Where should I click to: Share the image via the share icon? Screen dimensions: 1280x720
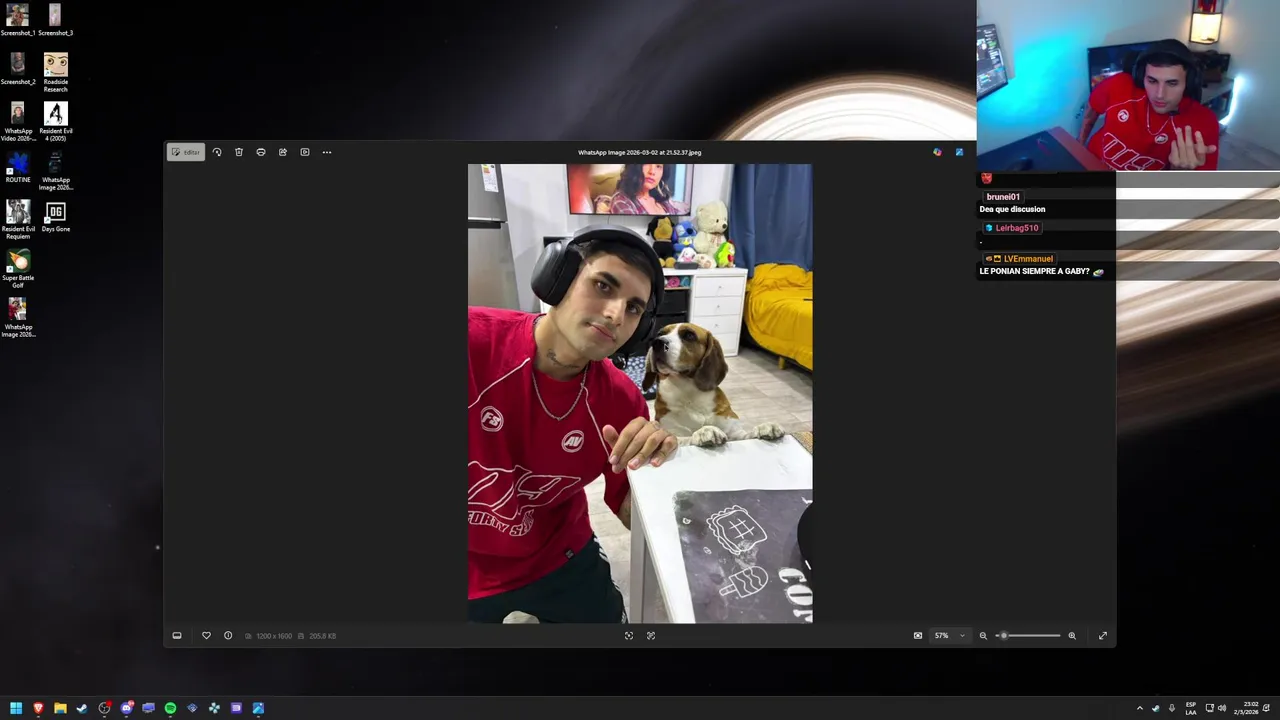(283, 152)
